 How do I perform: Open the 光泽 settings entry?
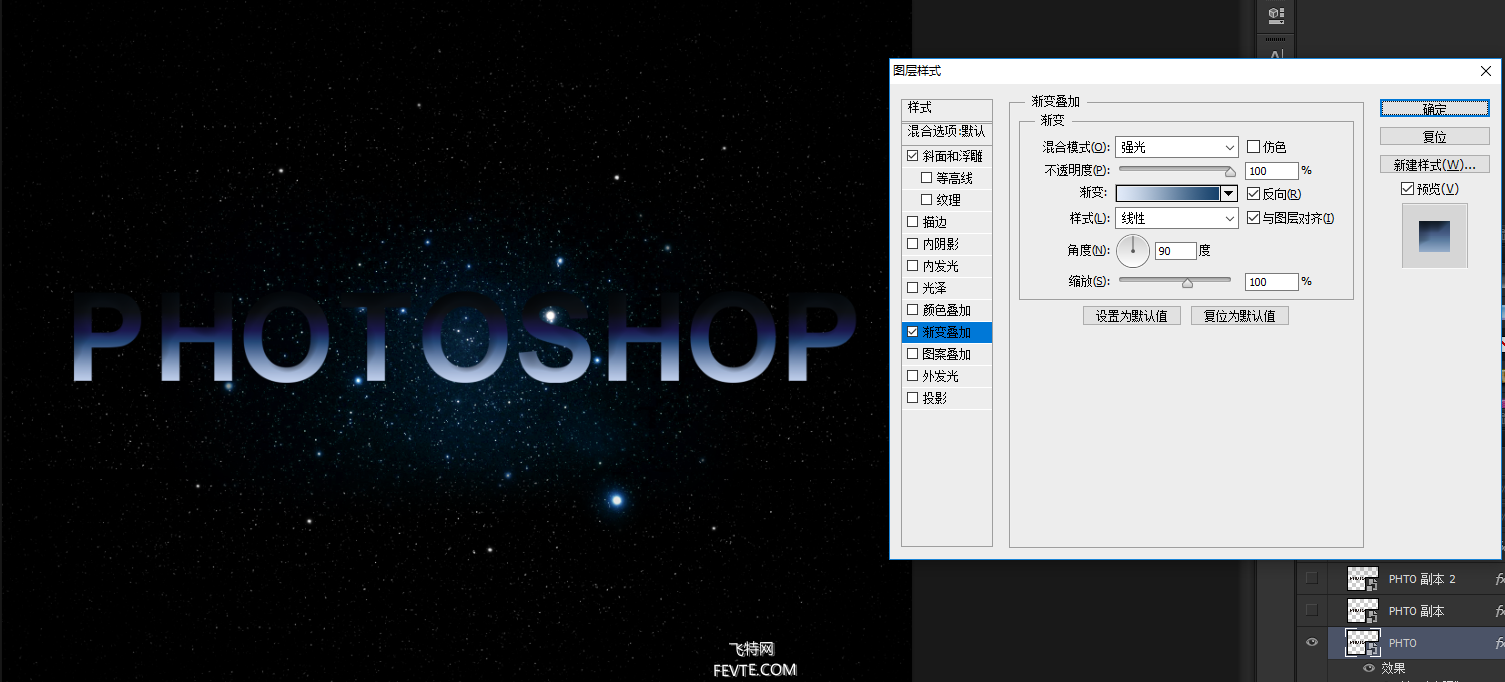(x=934, y=288)
